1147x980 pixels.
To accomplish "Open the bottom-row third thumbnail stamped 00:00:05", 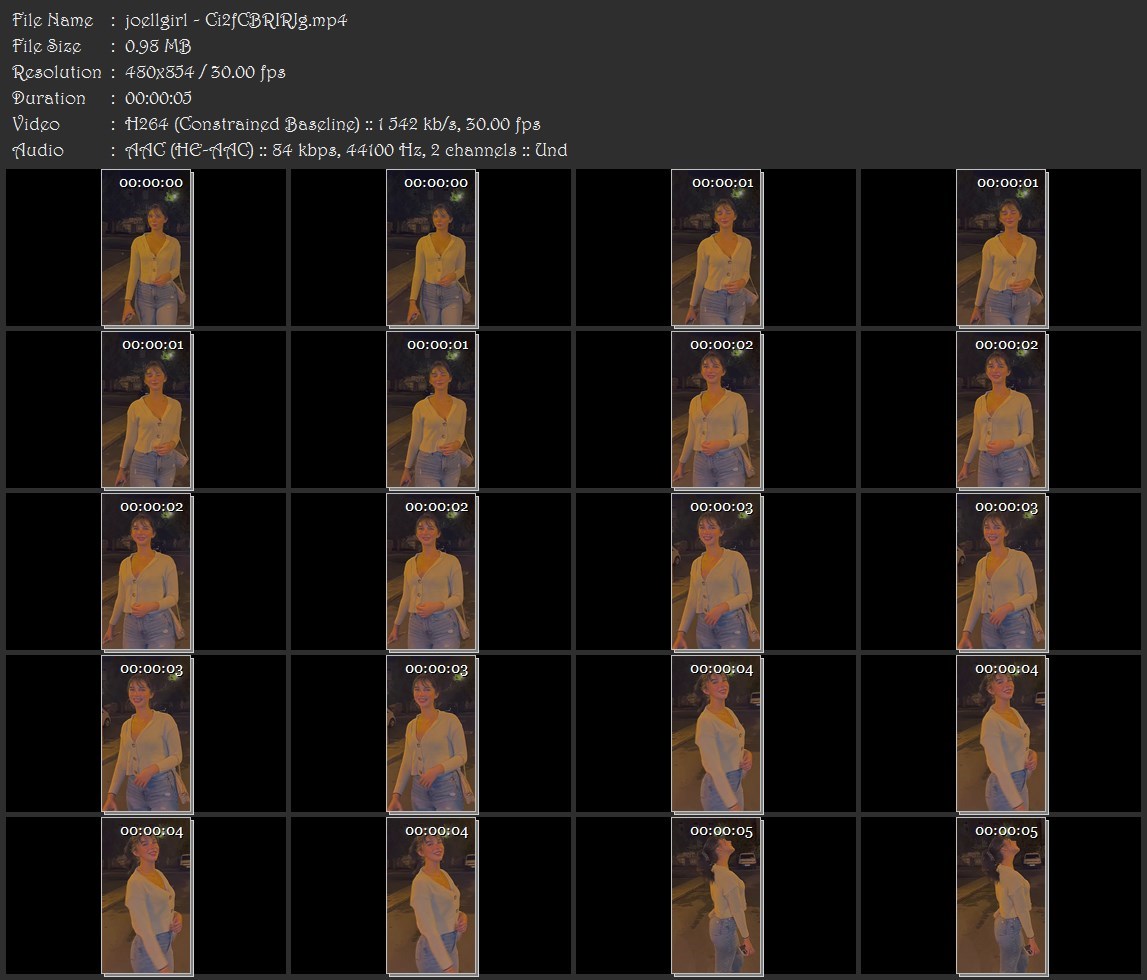I will [717, 897].
